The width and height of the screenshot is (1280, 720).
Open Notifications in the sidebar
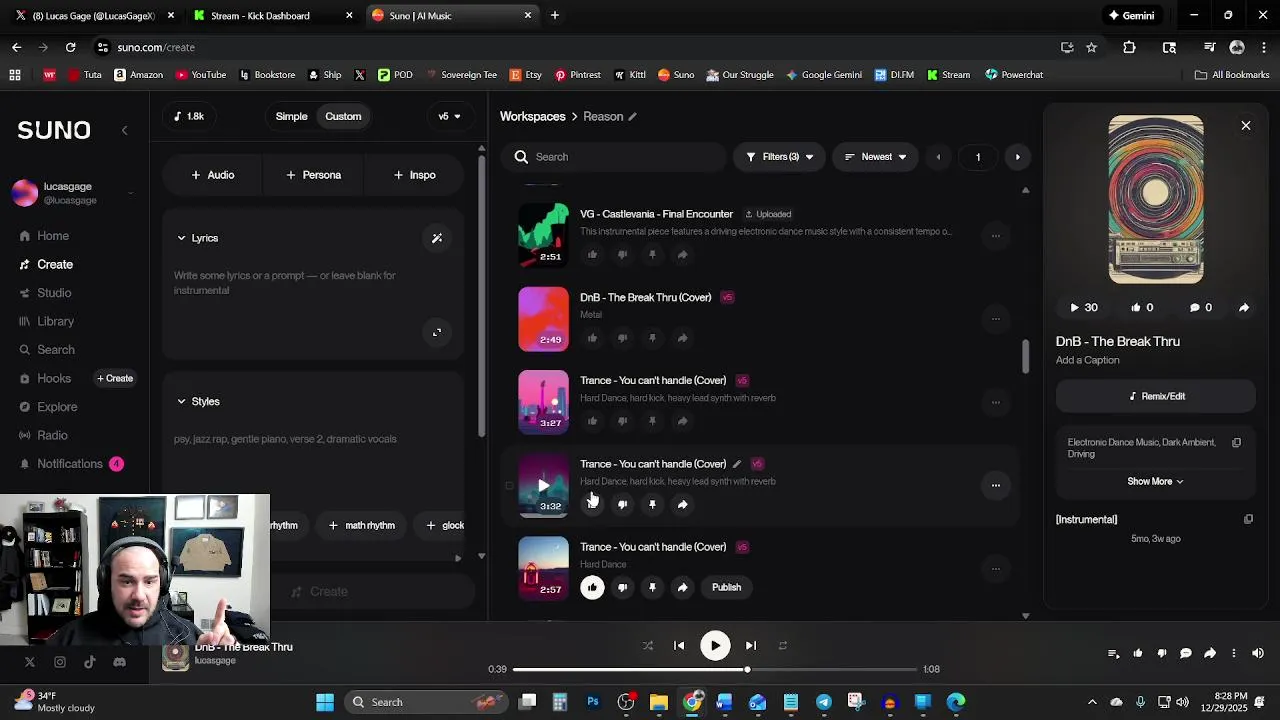[69, 464]
